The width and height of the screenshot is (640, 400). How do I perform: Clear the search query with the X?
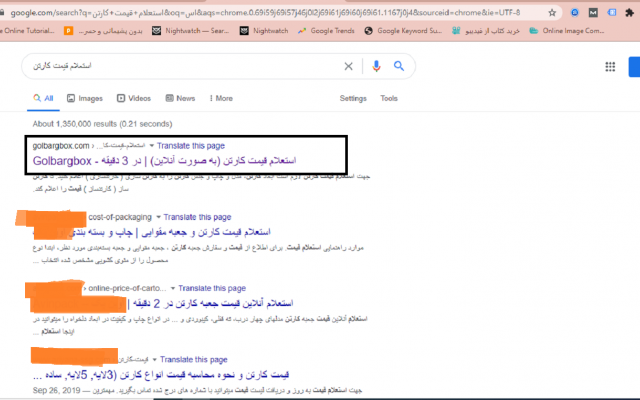(x=348, y=66)
